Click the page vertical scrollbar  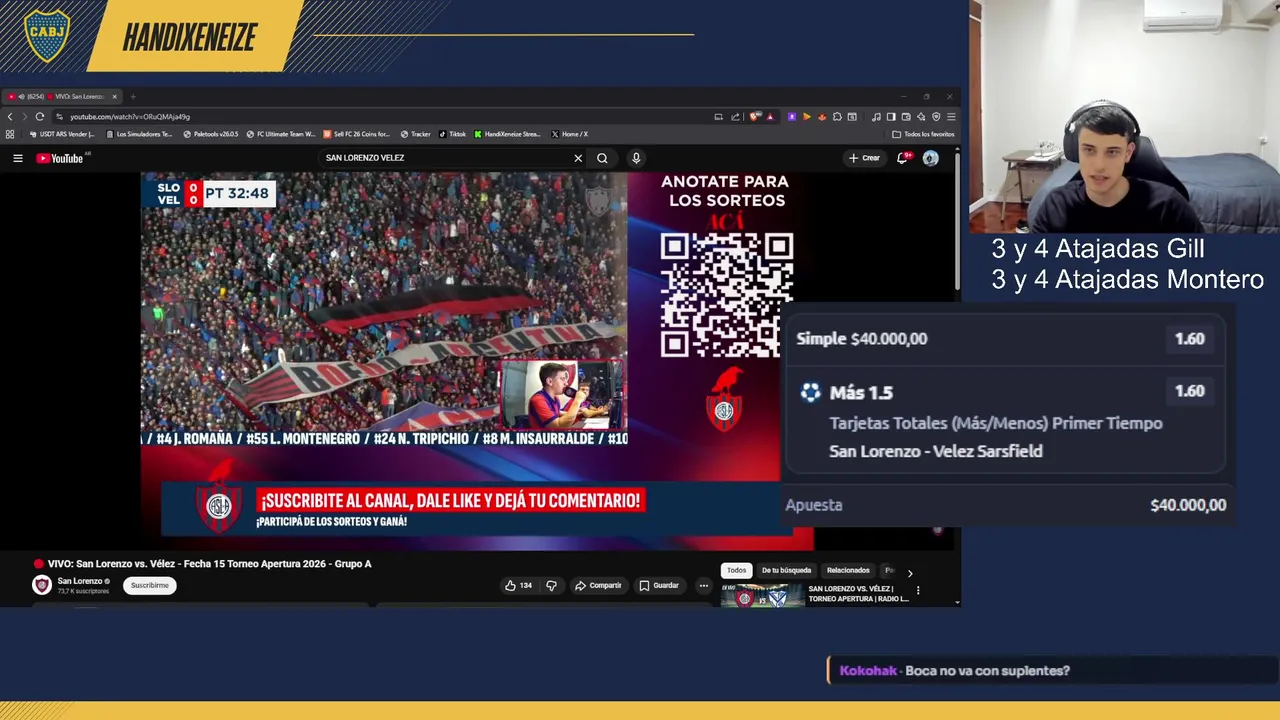(x=957, y=220)
